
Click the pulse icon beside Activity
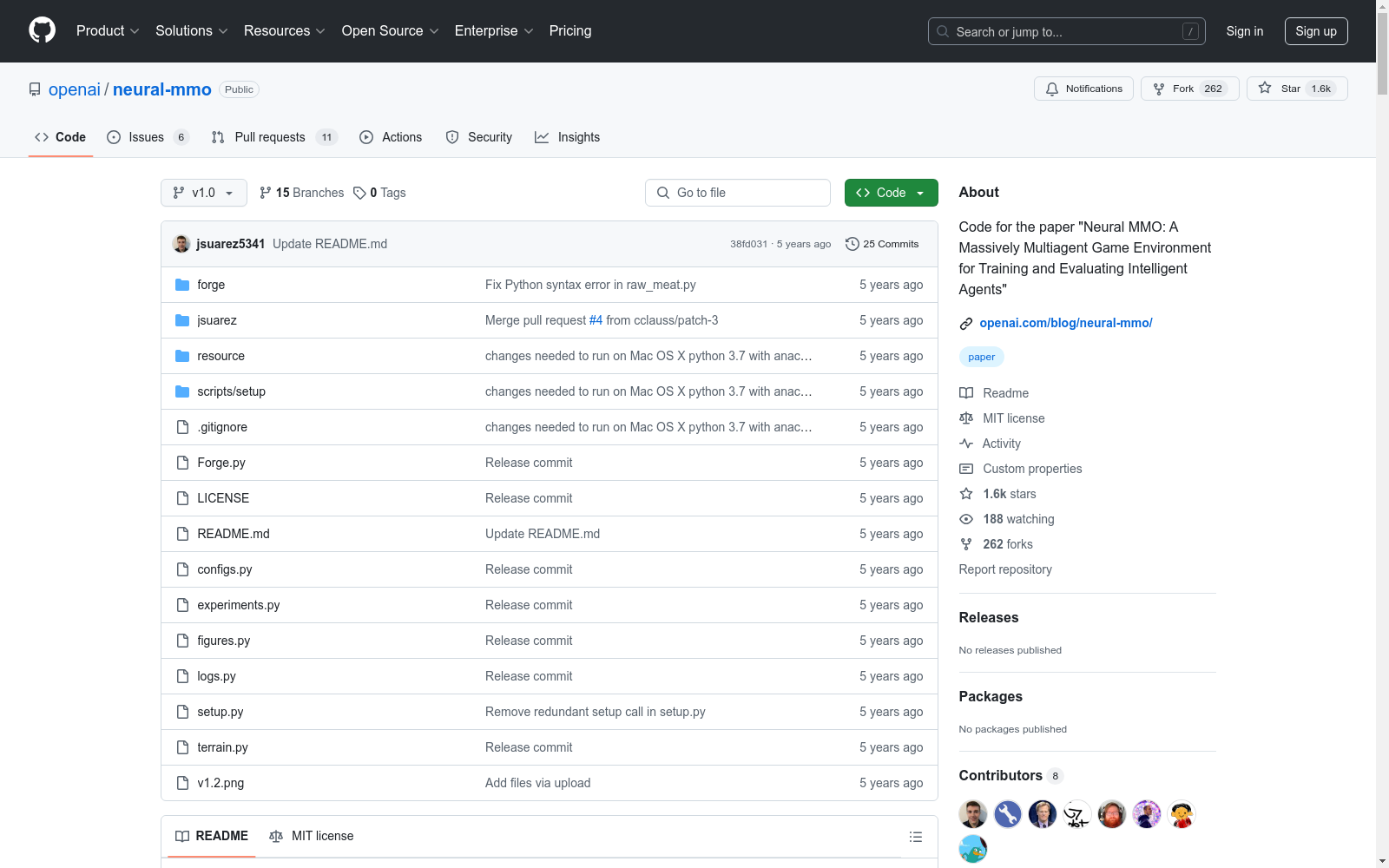click(x=966, y=444)
